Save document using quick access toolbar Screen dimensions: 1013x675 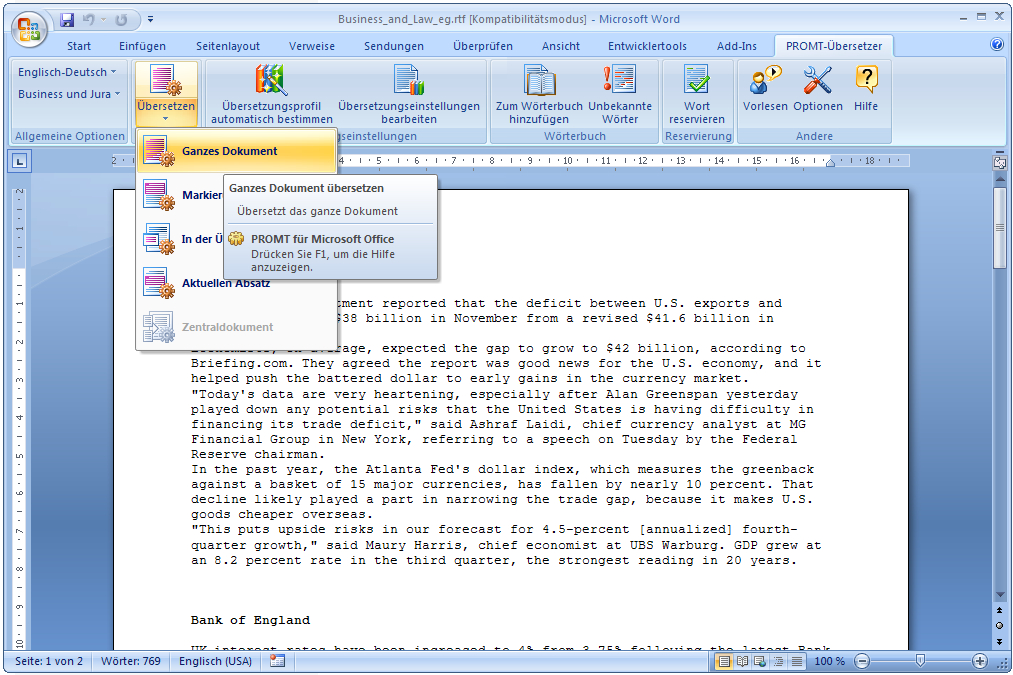click(x=67, y=19)
